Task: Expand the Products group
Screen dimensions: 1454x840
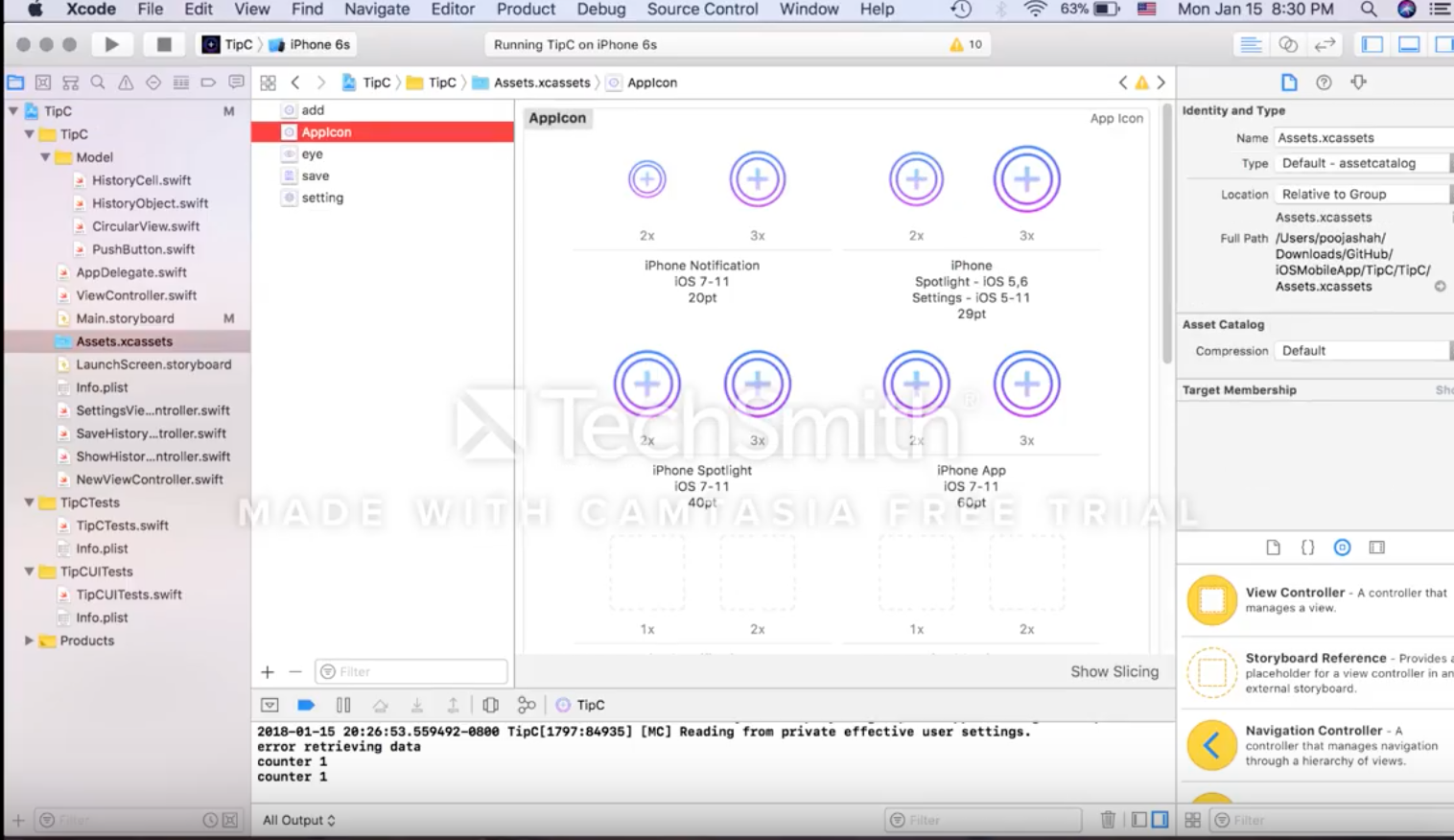Action: pyautogui.click(x=30, y=641)
